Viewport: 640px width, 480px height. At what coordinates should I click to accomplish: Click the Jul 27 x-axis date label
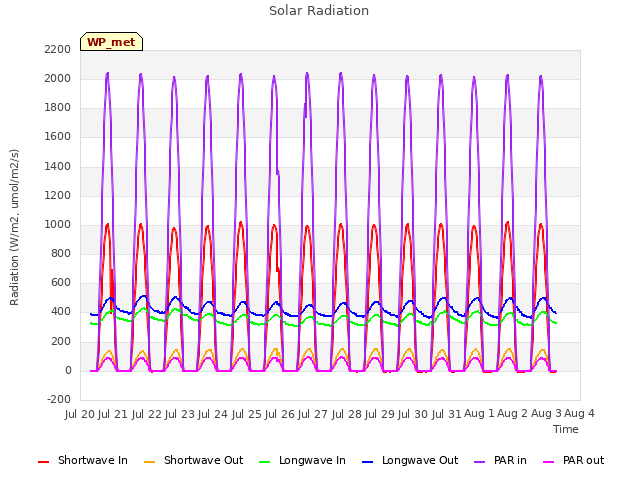coord(313,414)
